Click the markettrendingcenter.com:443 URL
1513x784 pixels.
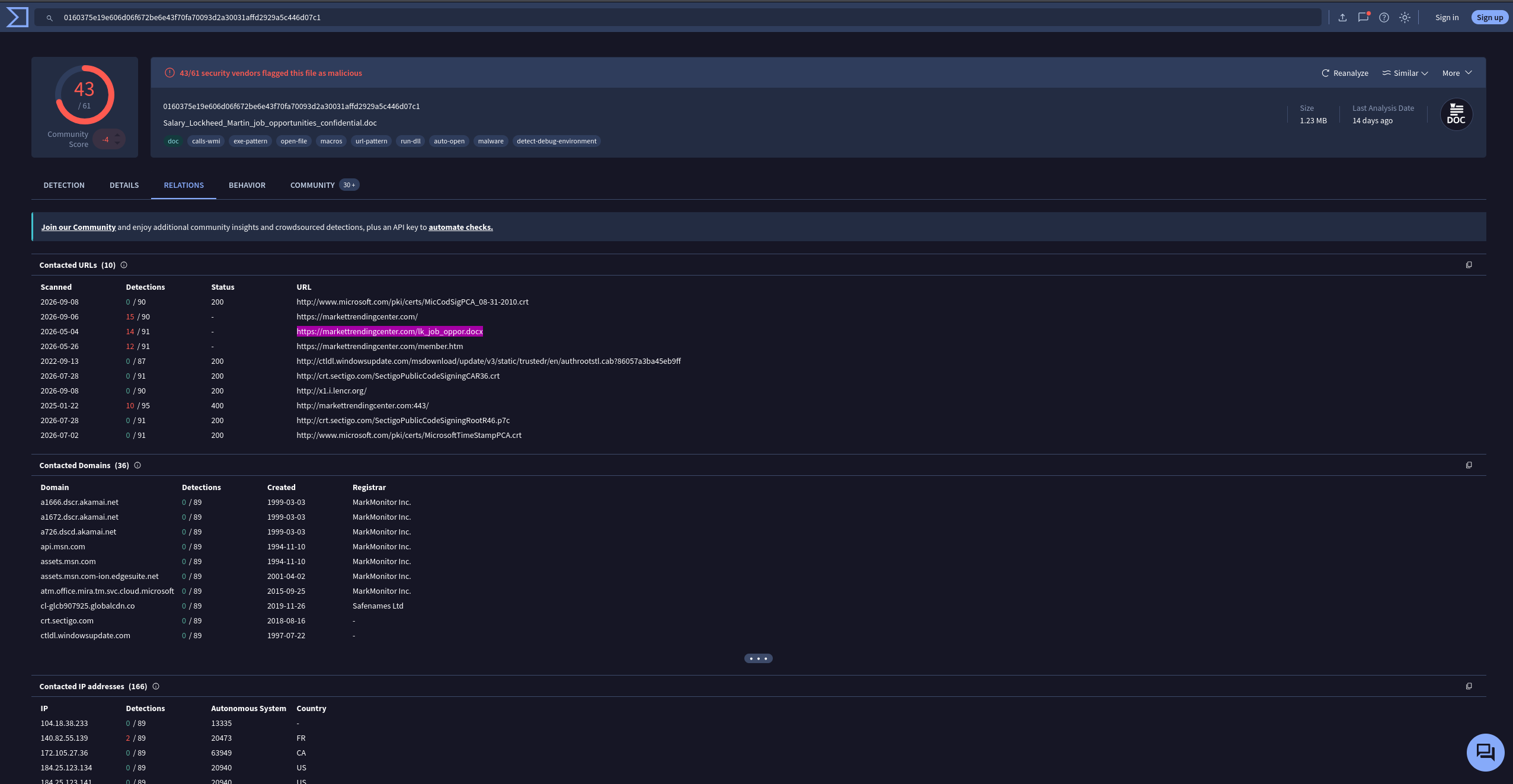click(362, 405)
